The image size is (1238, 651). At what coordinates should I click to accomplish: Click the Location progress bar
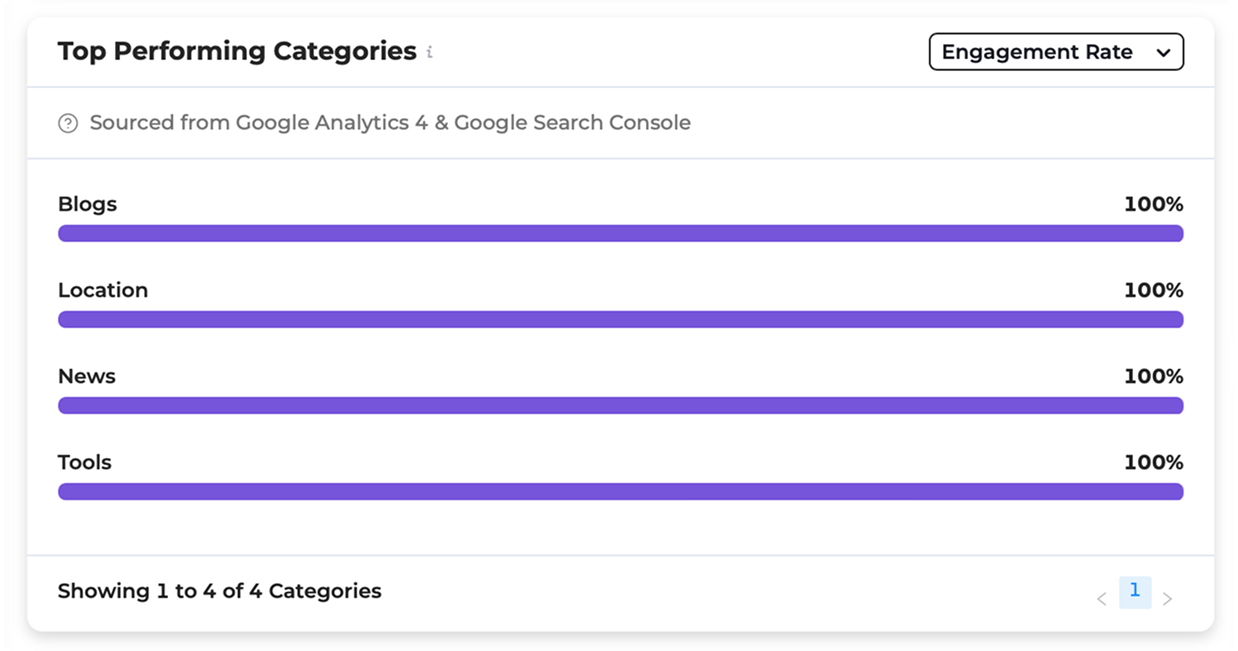[620, 319]
